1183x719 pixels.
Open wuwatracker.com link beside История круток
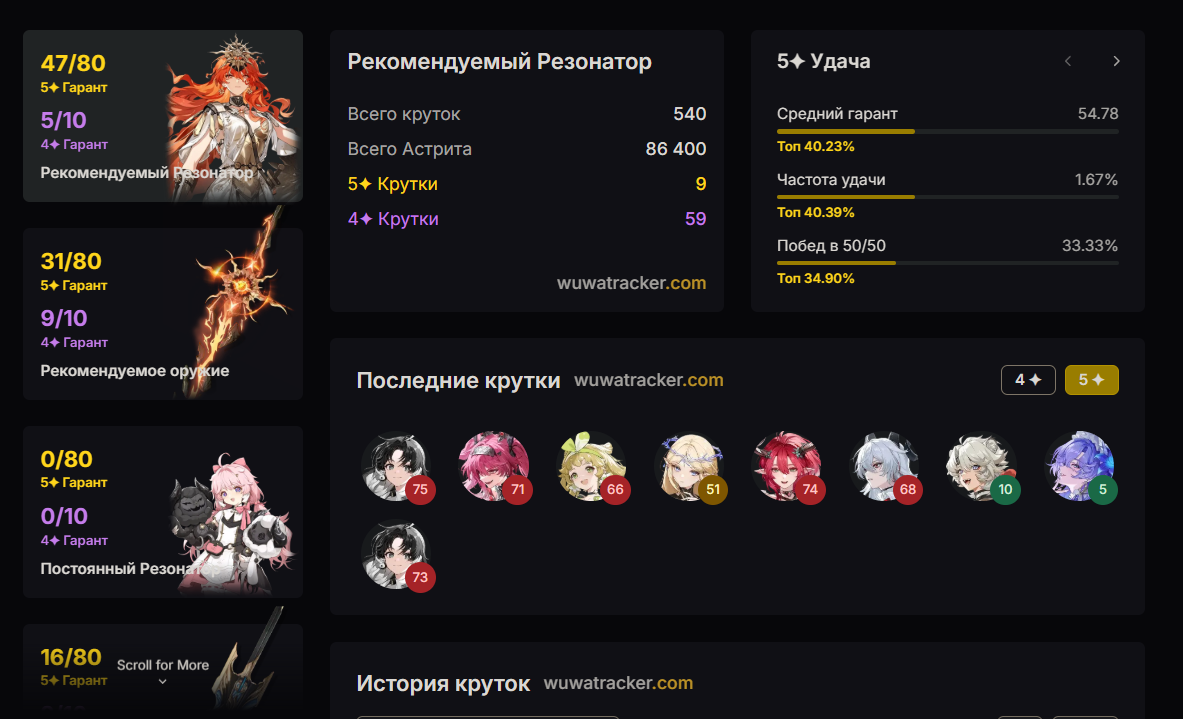coord(618,683)
